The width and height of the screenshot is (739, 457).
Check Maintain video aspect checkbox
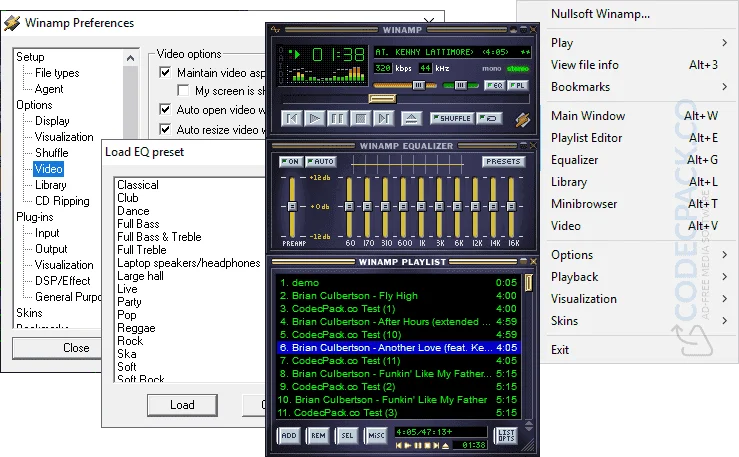pos(165,73)
